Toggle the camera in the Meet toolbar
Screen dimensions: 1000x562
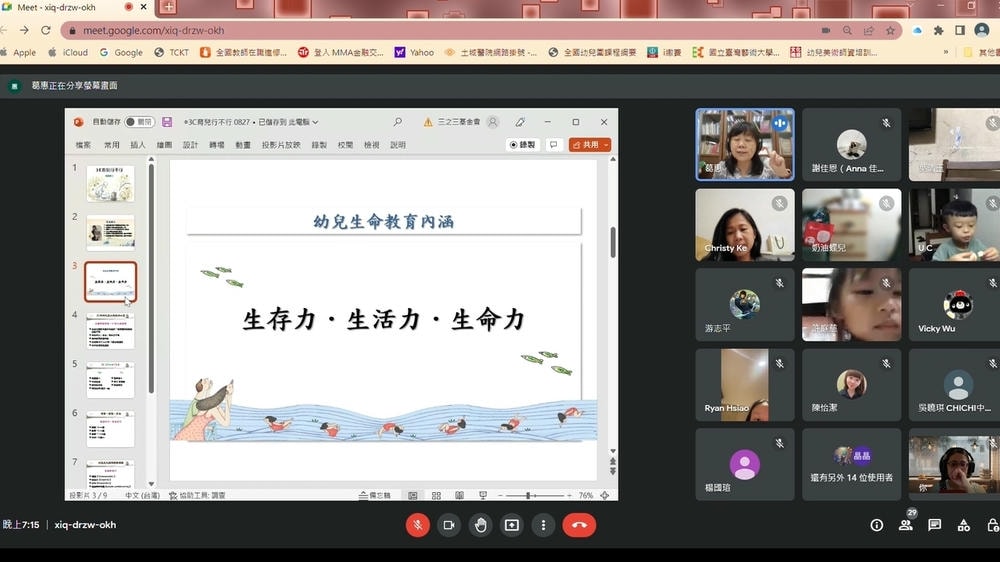(449, 525)
